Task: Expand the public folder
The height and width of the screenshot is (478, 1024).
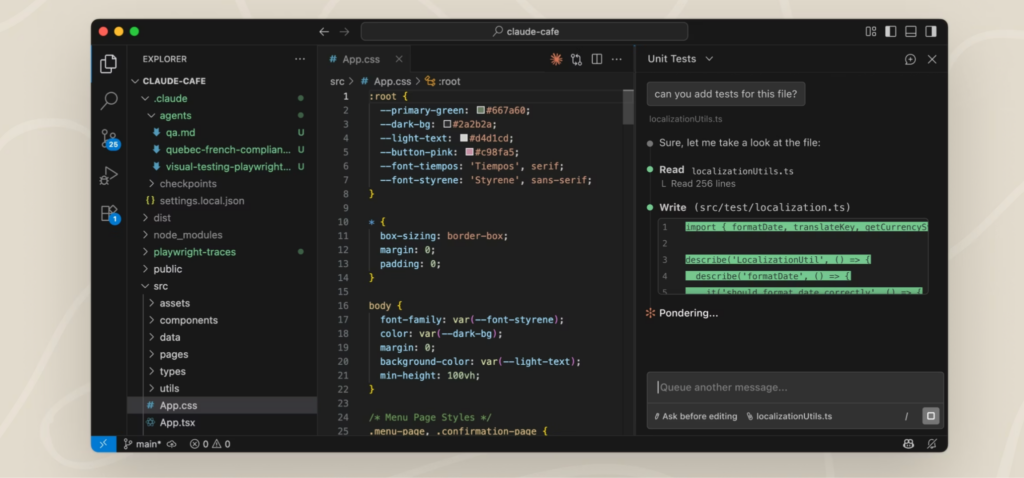Action: click(x=167, y=268)
